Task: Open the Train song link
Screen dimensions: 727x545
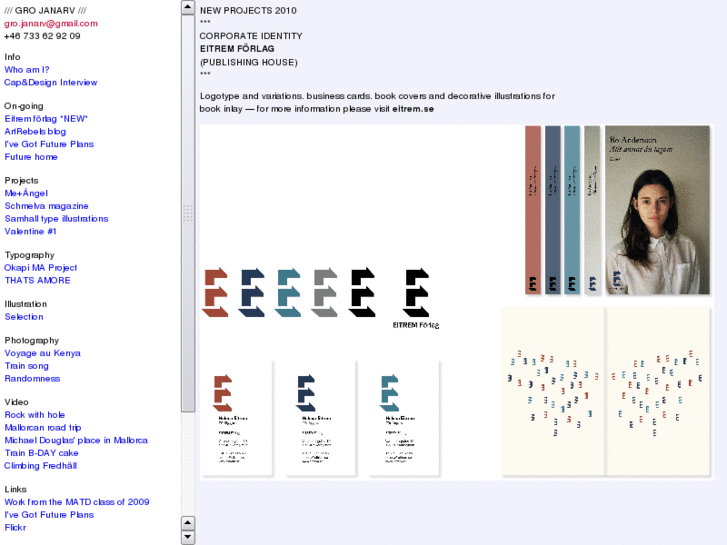Action: [27, 365]
